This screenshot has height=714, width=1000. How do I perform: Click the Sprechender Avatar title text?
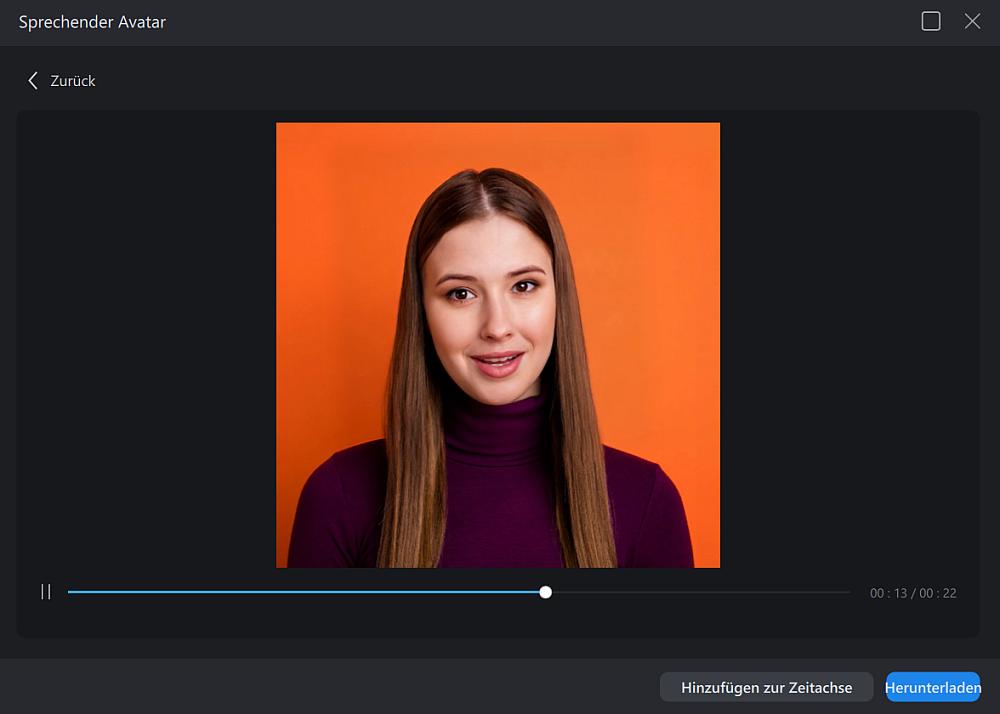92,22
